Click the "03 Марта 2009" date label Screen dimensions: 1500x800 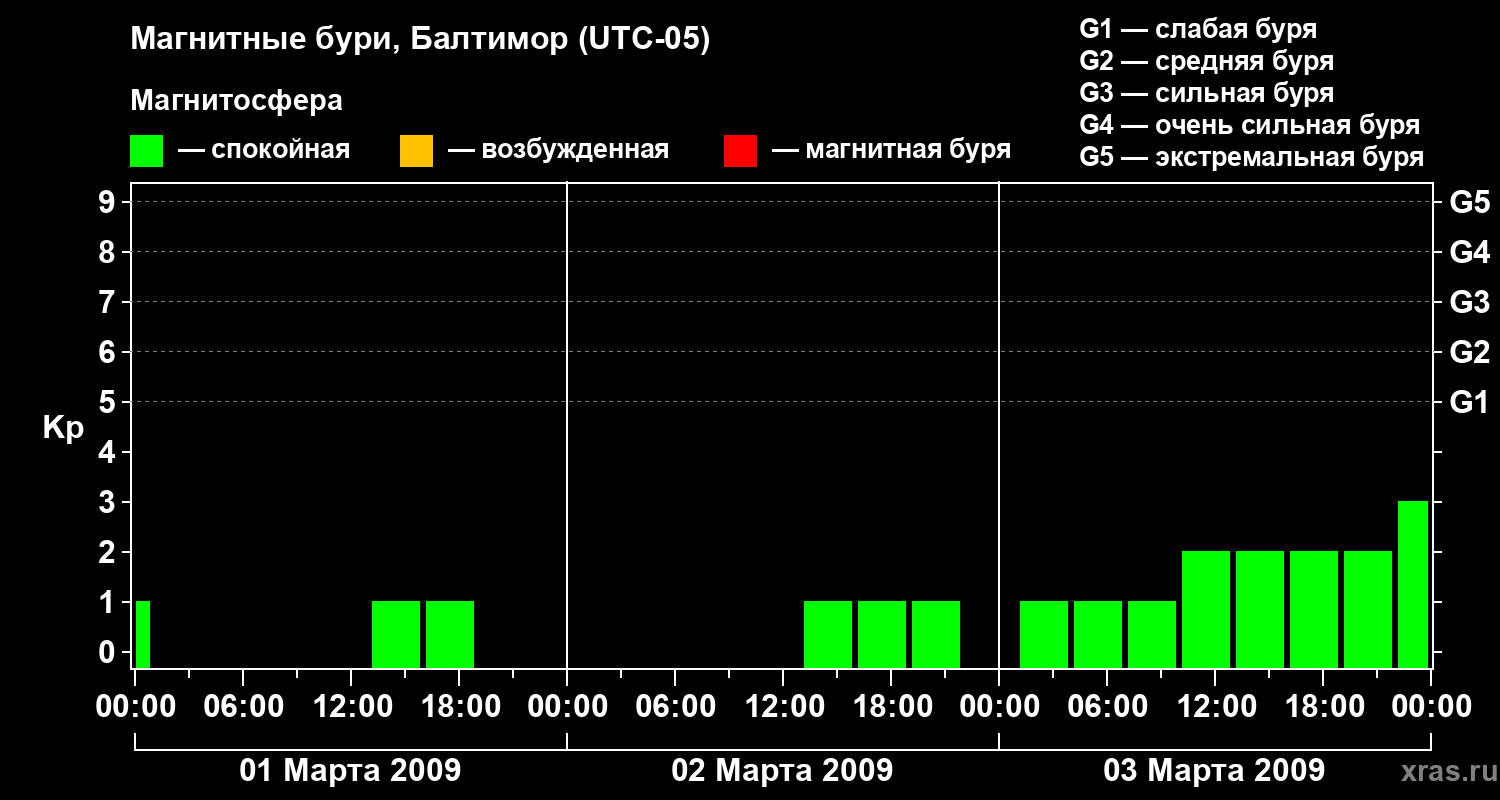[1214, 771]
